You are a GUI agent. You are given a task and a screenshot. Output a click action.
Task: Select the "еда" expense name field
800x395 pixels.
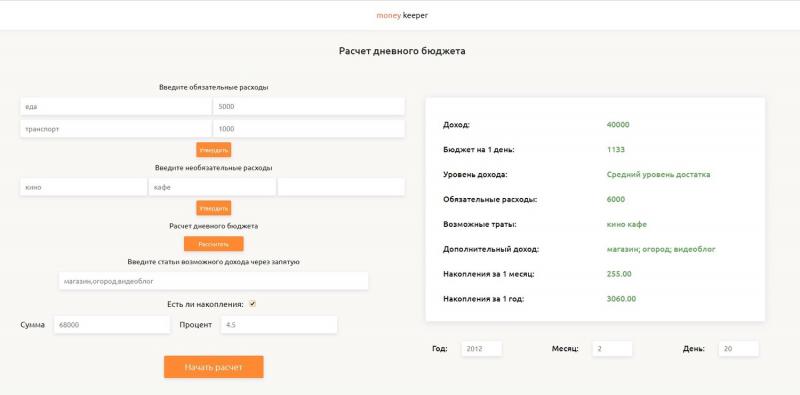point(116,107)
